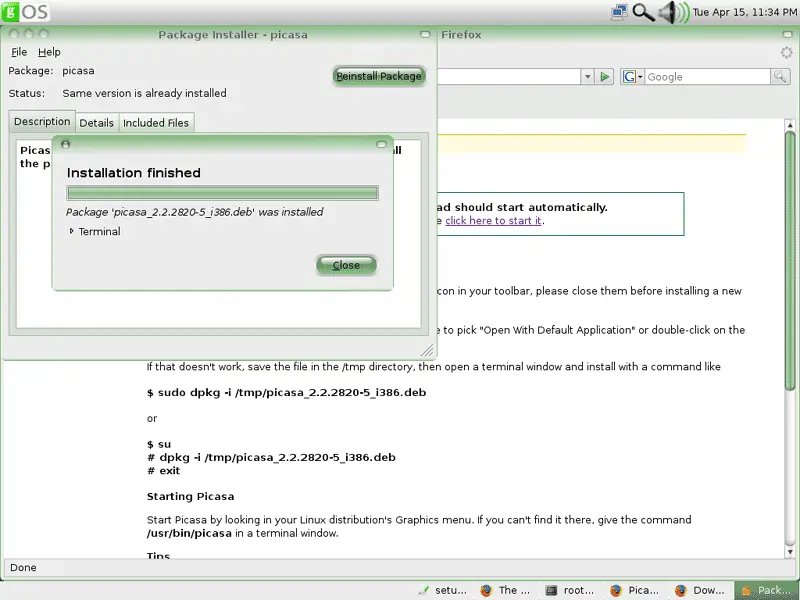Click the installation progress bar
The width and height of the screenshot is (800, 600).
point(222,193)
